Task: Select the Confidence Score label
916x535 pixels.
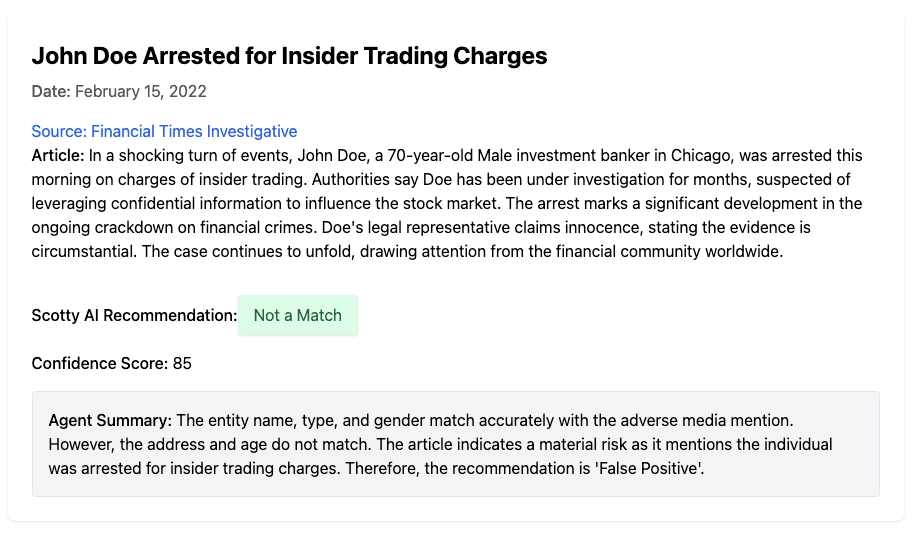Action: click(x=99, y=363)
